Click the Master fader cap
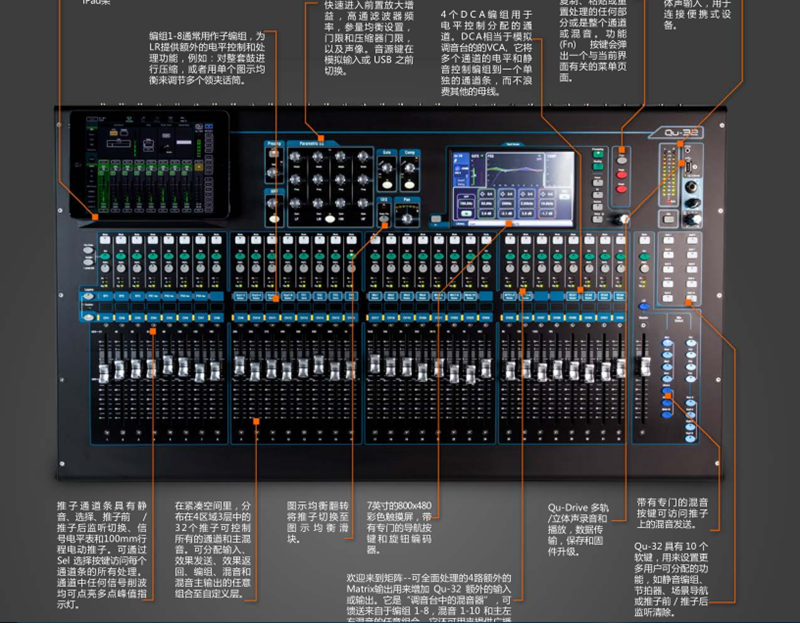Viewport: 800px width, 623px height. click(645, 366)
